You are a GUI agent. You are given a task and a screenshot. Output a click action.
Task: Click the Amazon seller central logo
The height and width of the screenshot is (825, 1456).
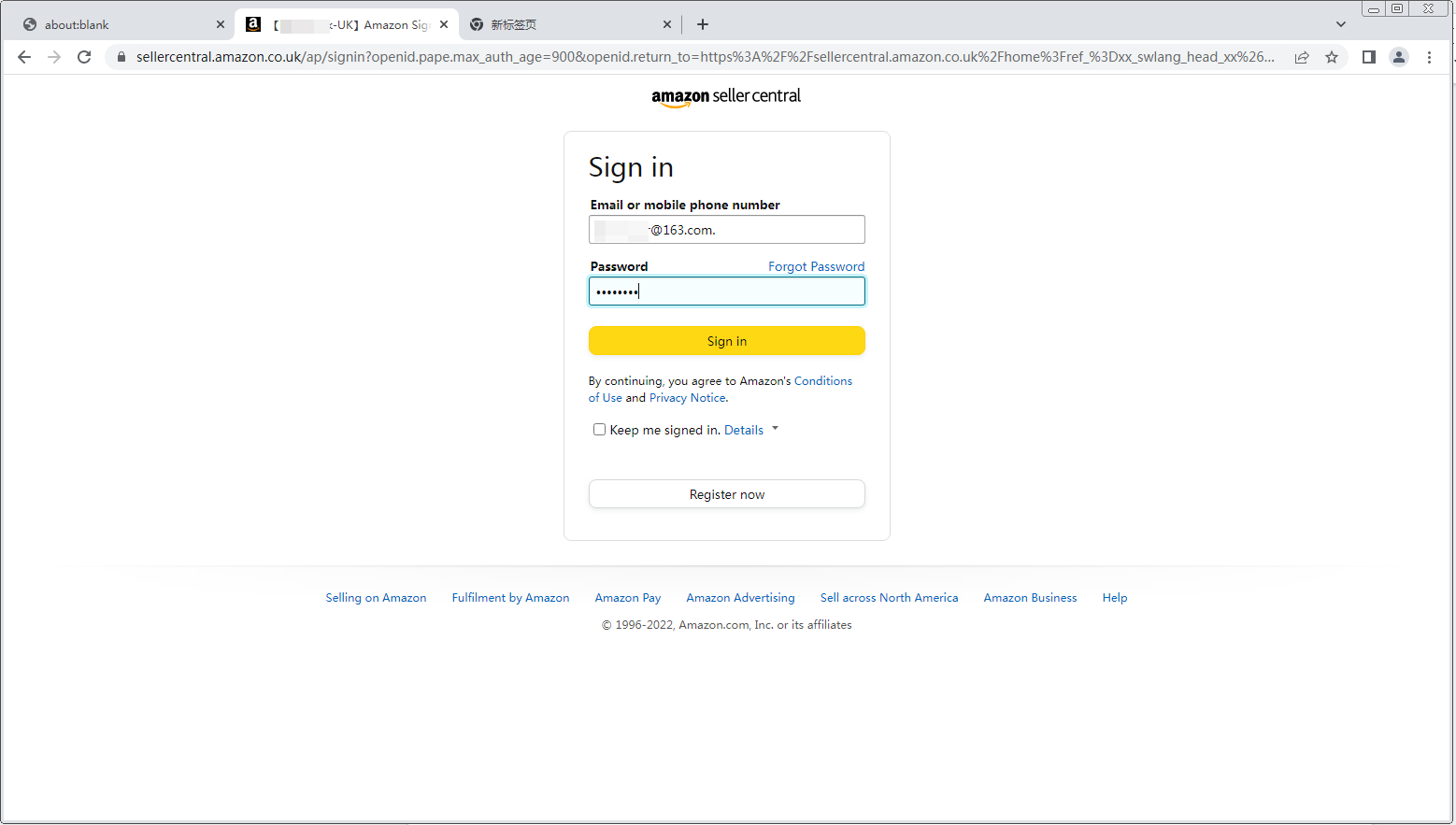click(x=726, y=96)
